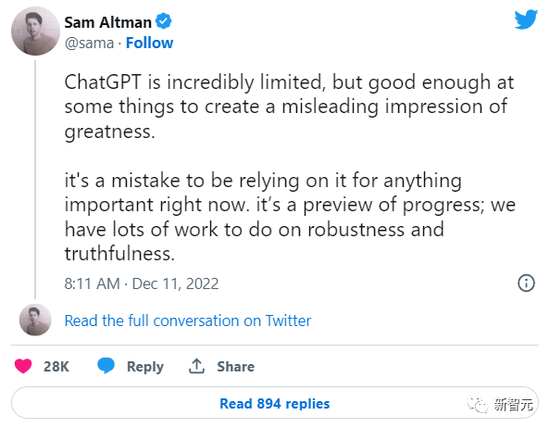Click the Share label

[x=236, y=366]
